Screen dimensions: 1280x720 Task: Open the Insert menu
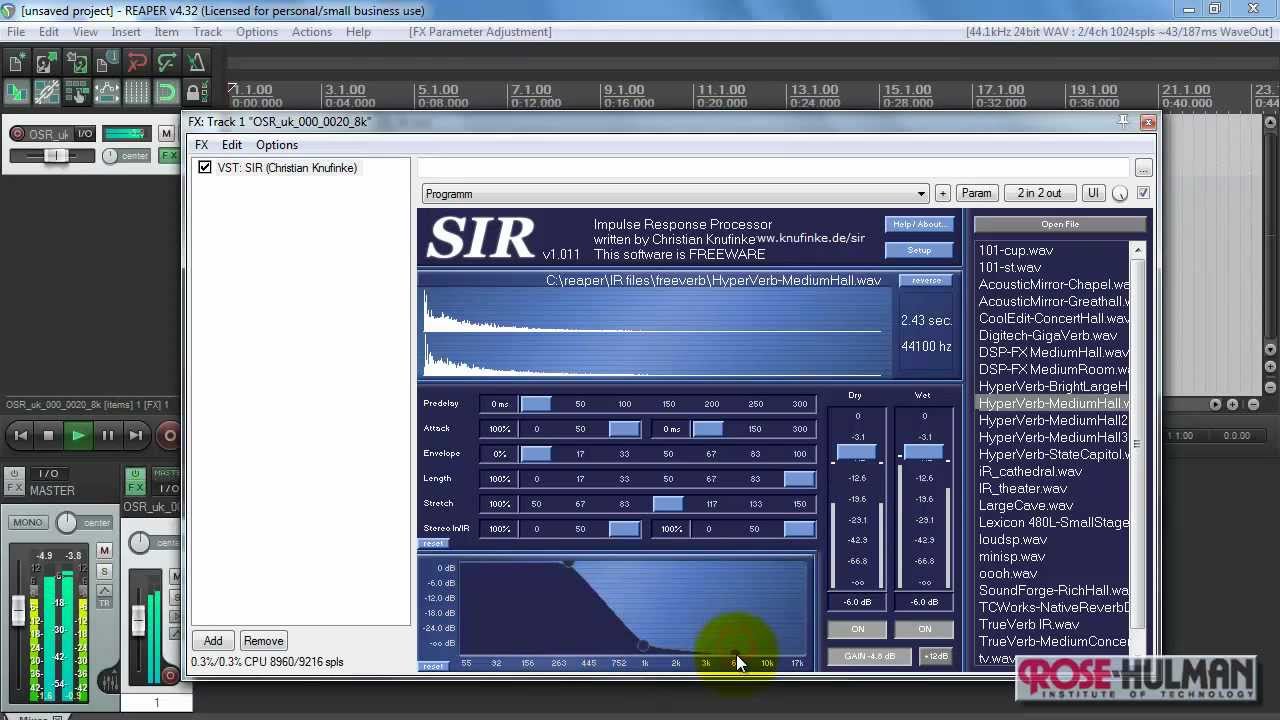tap(126, 31)
